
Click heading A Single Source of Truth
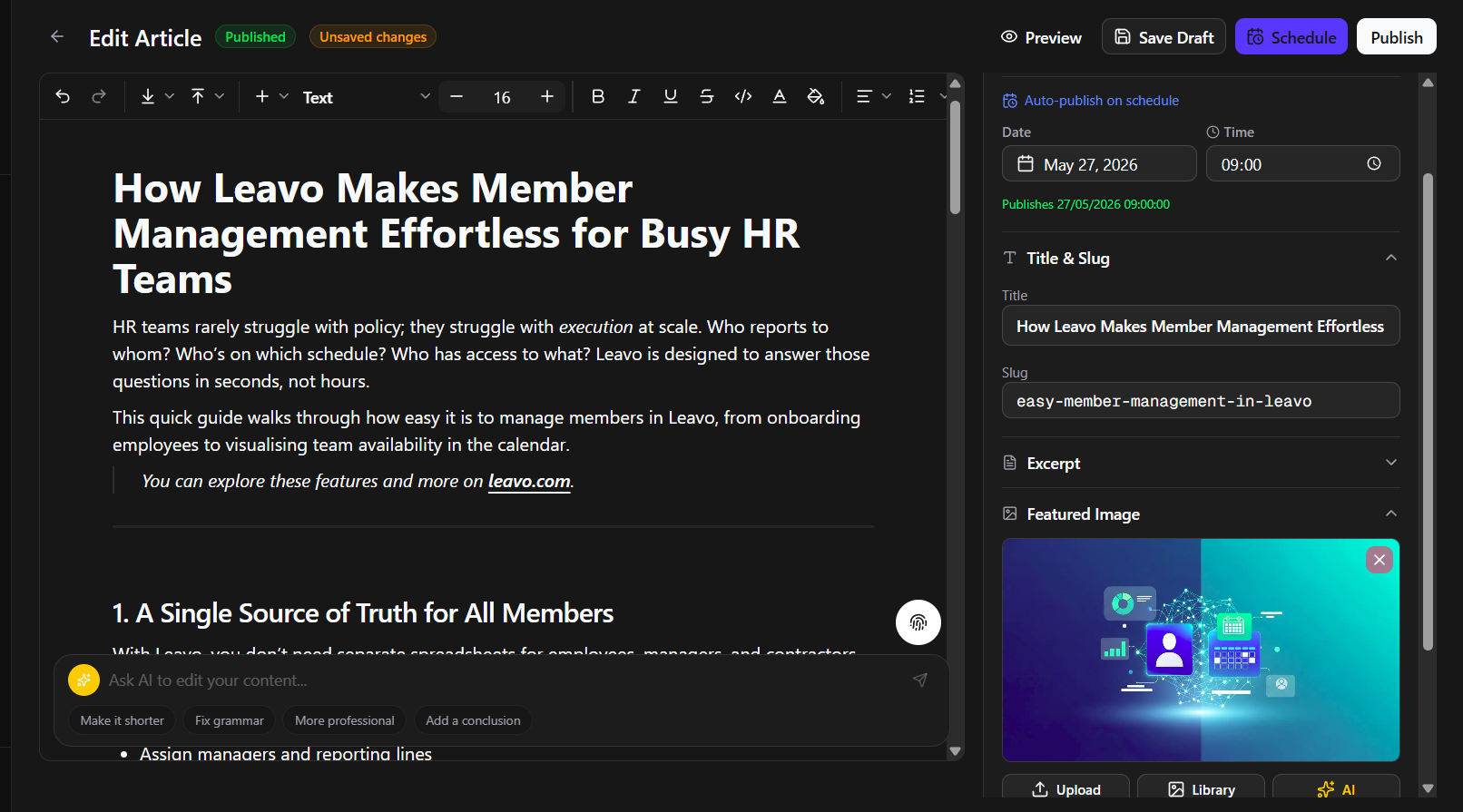point(363,613)
